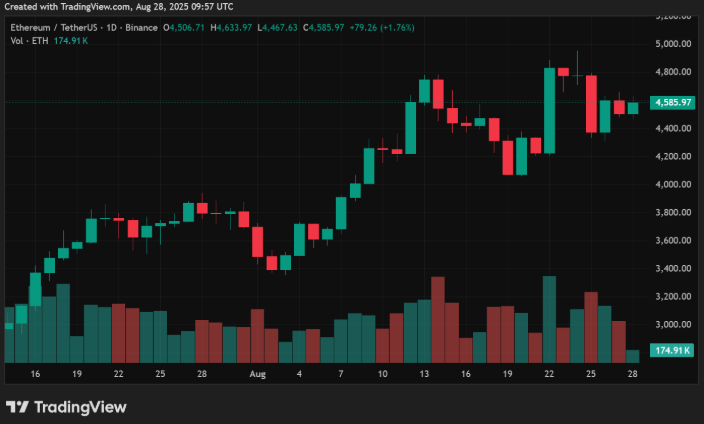Click the volume reading 174.91 K in legend
The width and height of the screenshot is (704, 424).
tap(71, 41)
